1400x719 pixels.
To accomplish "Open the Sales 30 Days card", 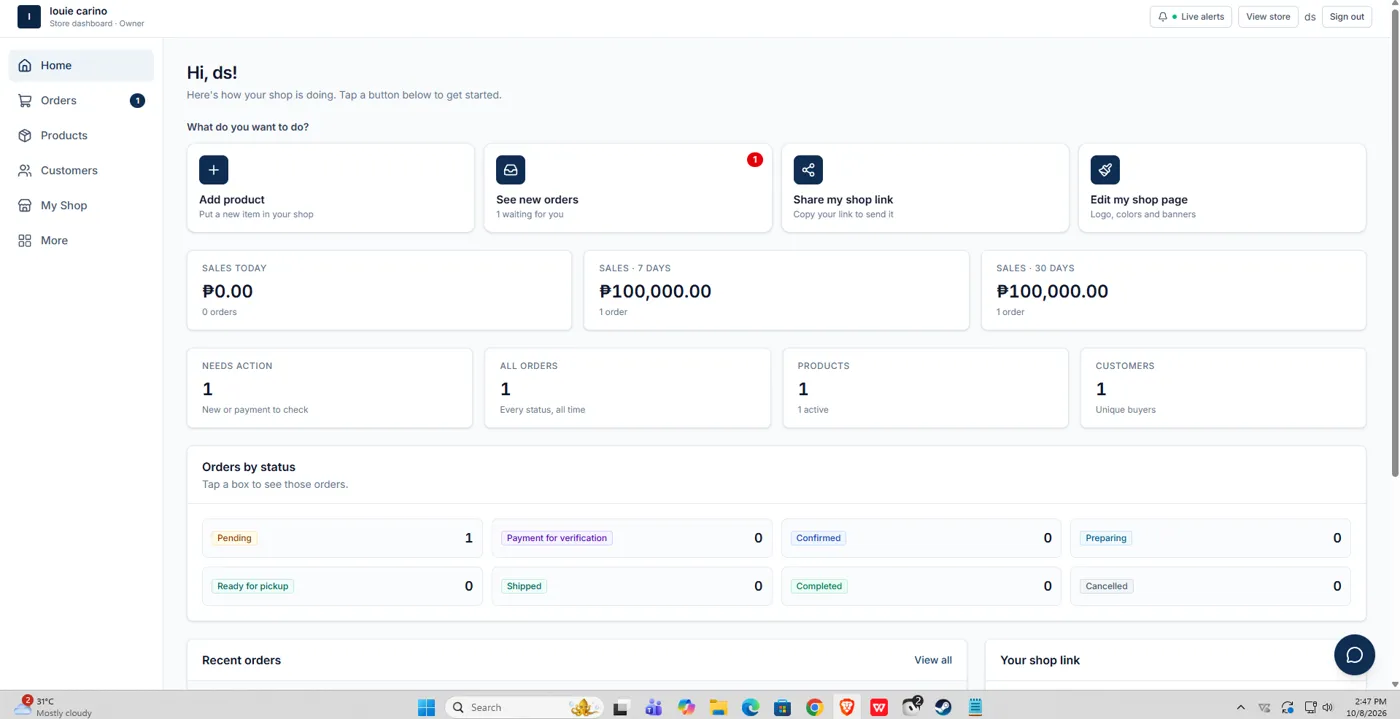I will click(x=1174, y=290).
